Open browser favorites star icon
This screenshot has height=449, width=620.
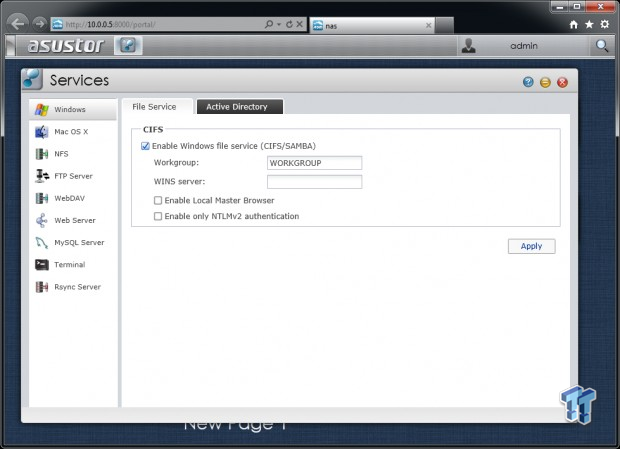tap(589, 25)
